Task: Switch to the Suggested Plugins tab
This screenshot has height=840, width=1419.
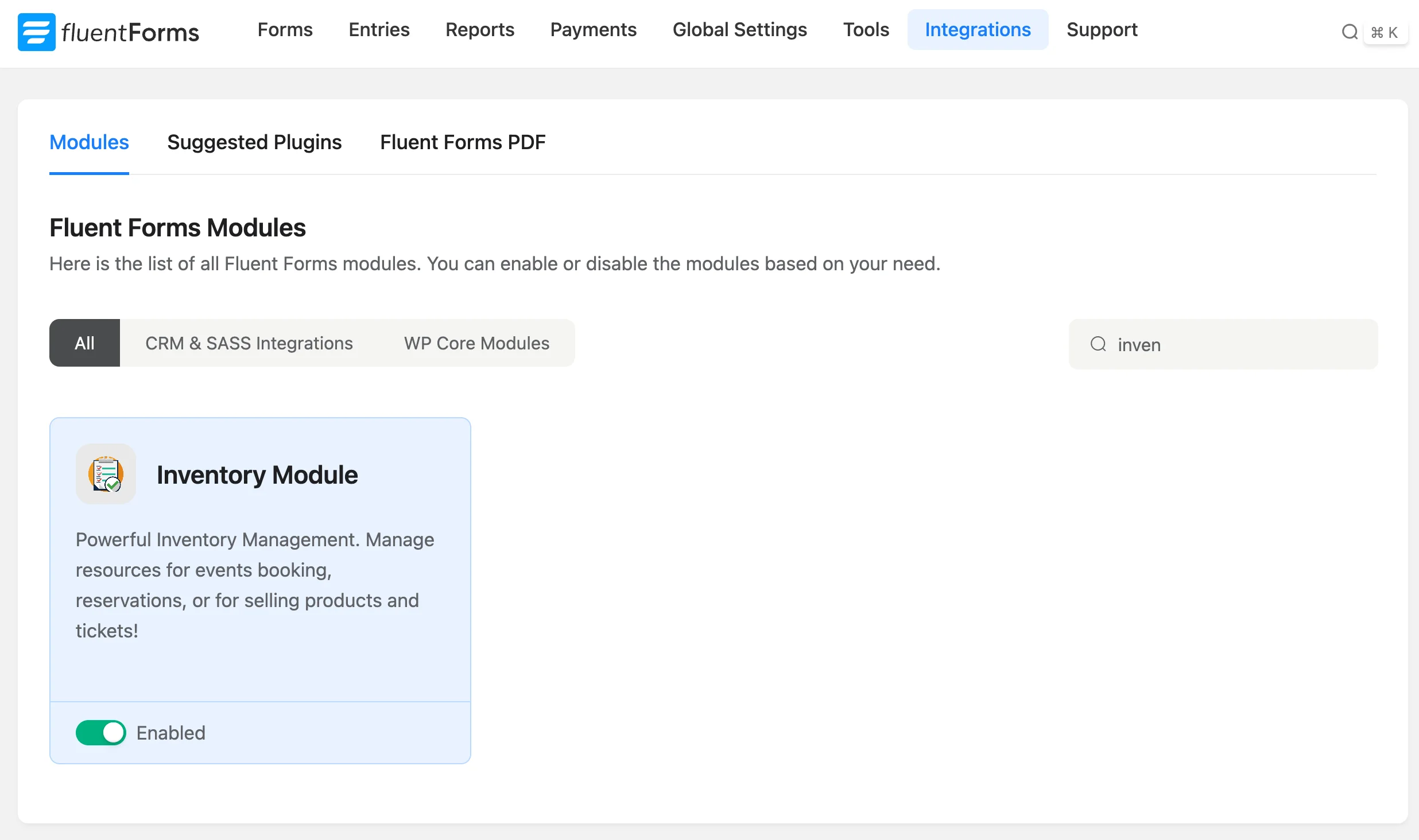Action: coord(254,142)
